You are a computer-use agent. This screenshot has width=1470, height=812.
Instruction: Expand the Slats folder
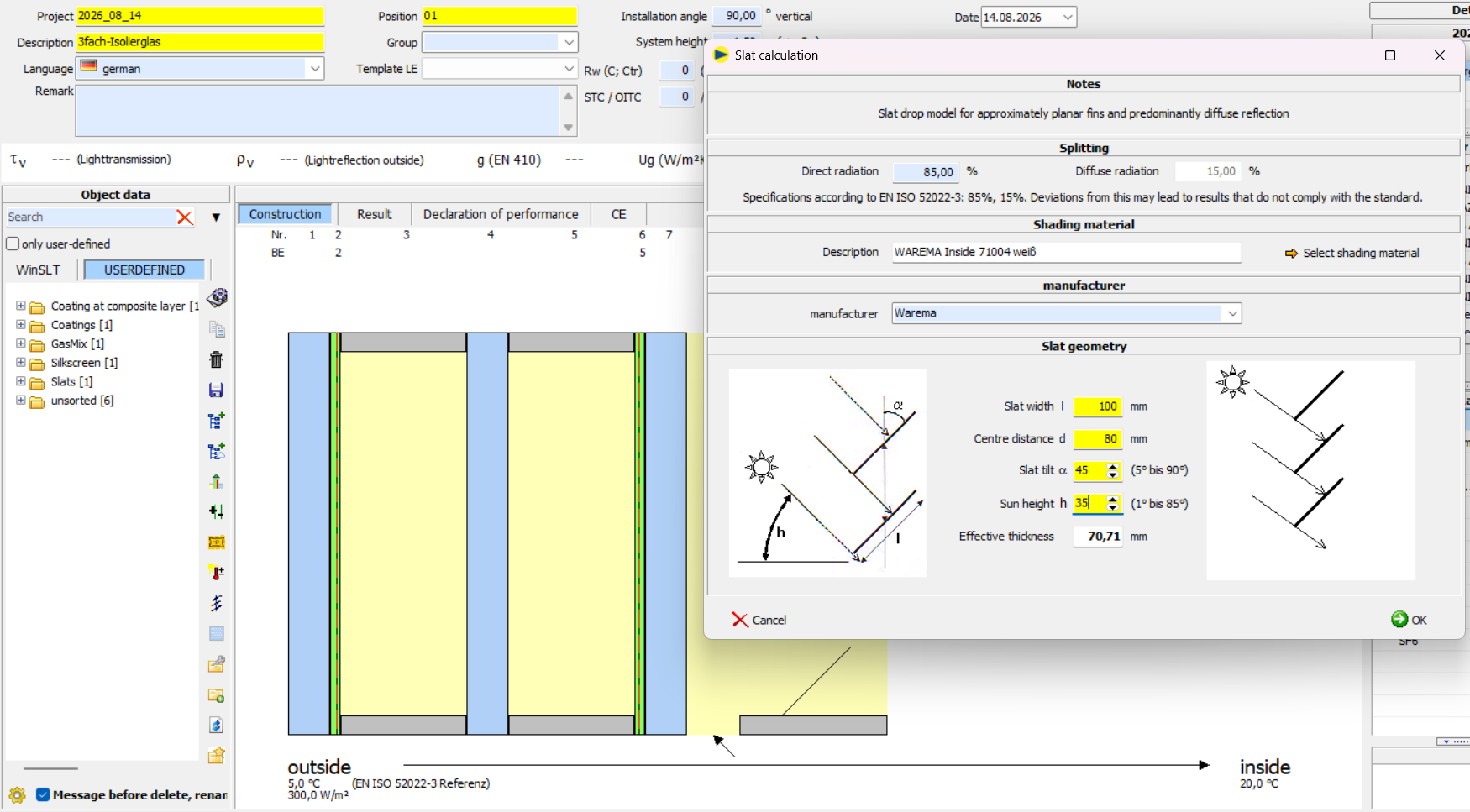point(20,381)
